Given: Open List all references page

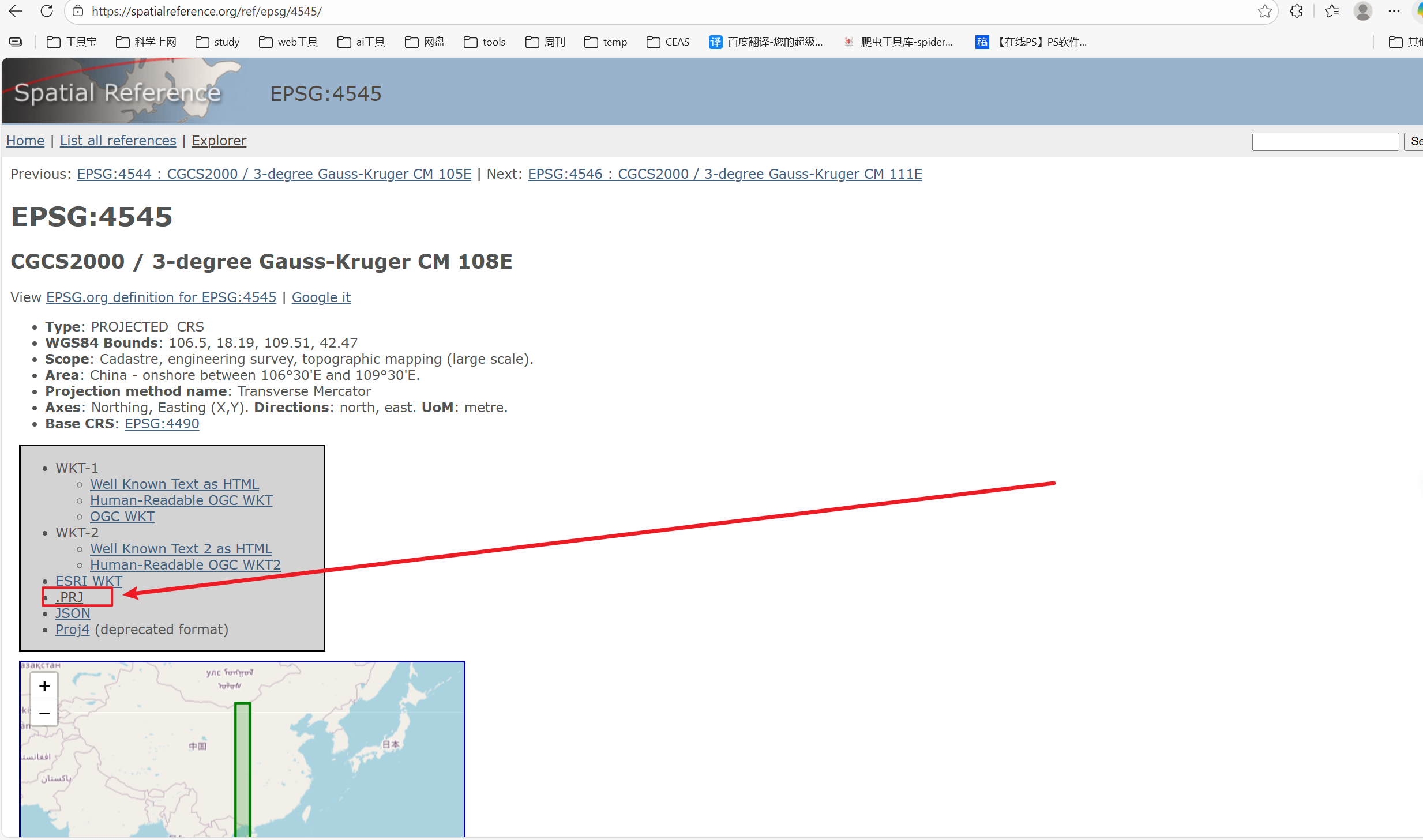Looking at the screenshot, I should pos(118,141).
